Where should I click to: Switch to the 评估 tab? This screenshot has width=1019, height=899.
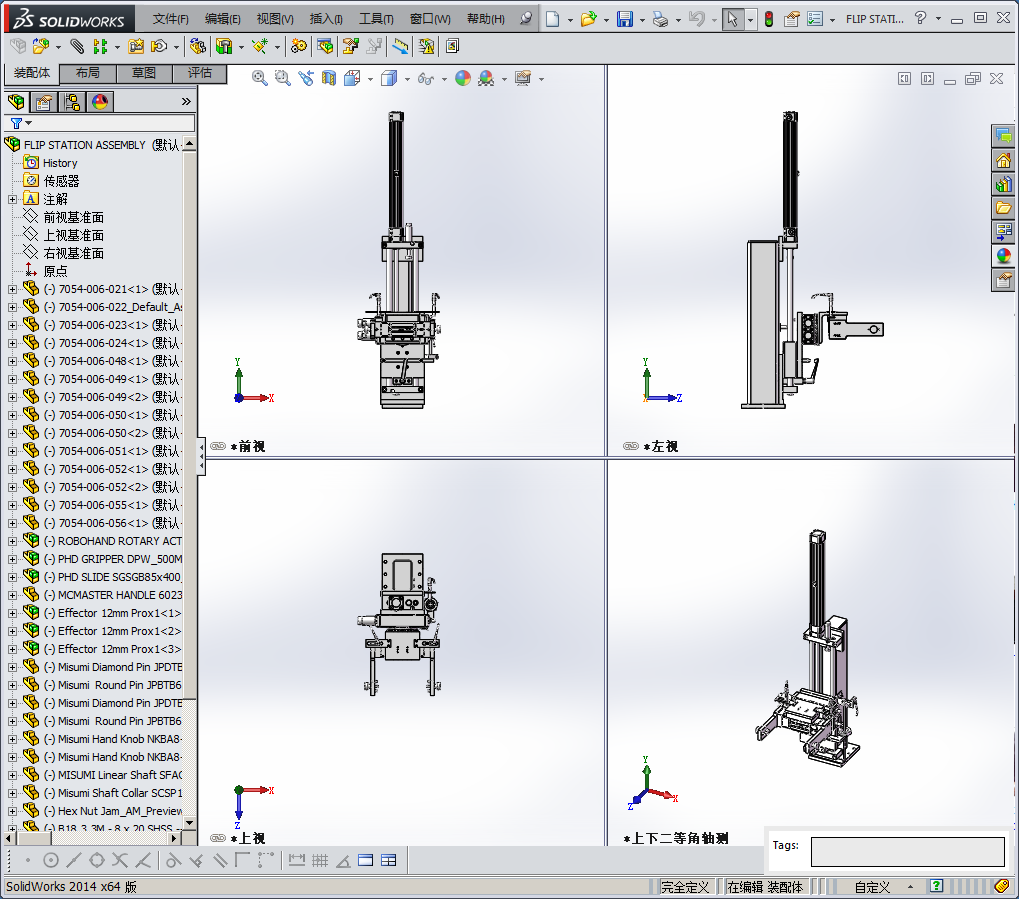click(199, 73)
